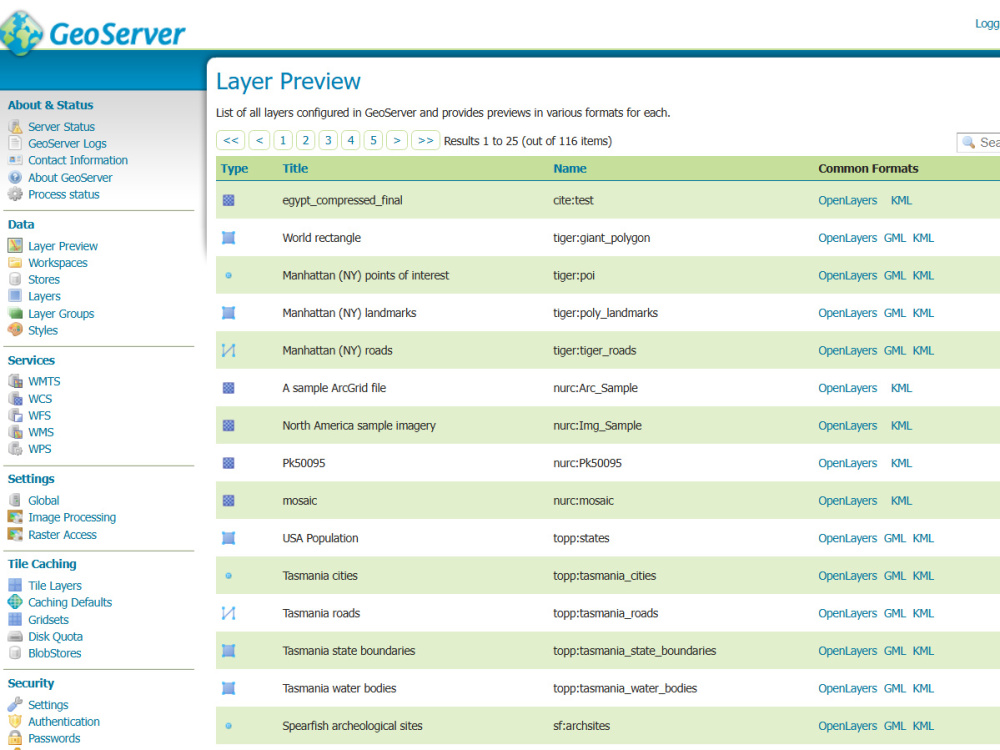Go to next results page
Viewport: 1000px width, 750px height.
[x=397, y=140]
